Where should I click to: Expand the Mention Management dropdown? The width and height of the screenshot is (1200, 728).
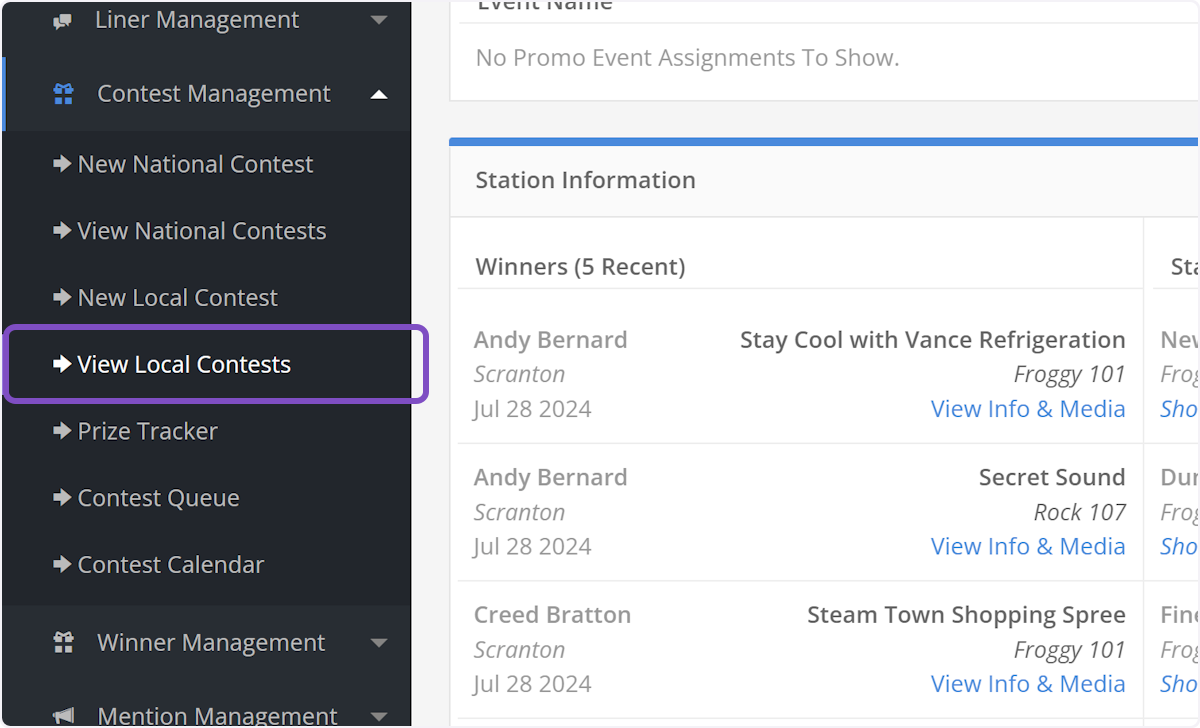[x=378, y=714]
